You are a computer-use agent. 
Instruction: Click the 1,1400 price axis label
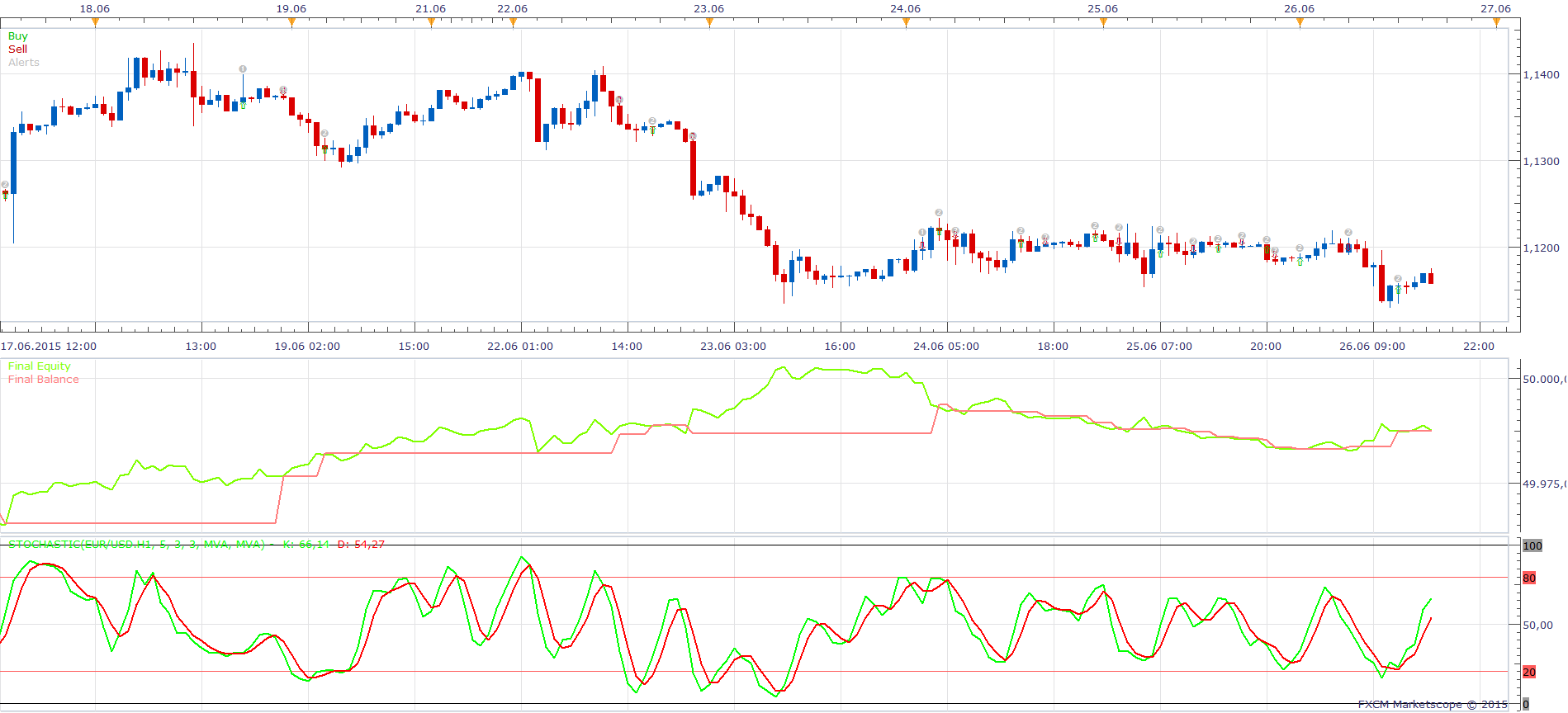click(1542, 75)
